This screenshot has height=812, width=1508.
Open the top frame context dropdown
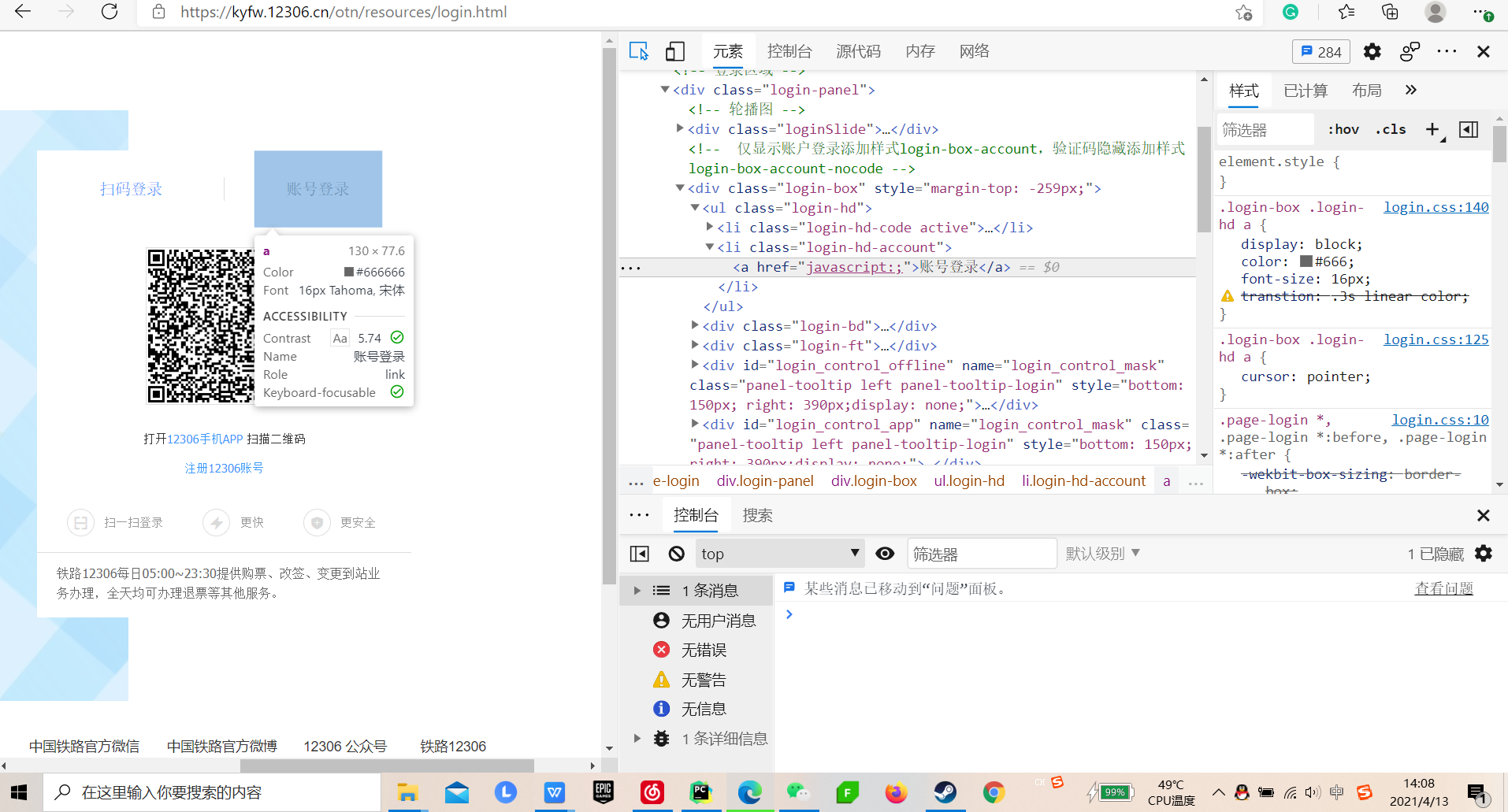tap(778, 553)
